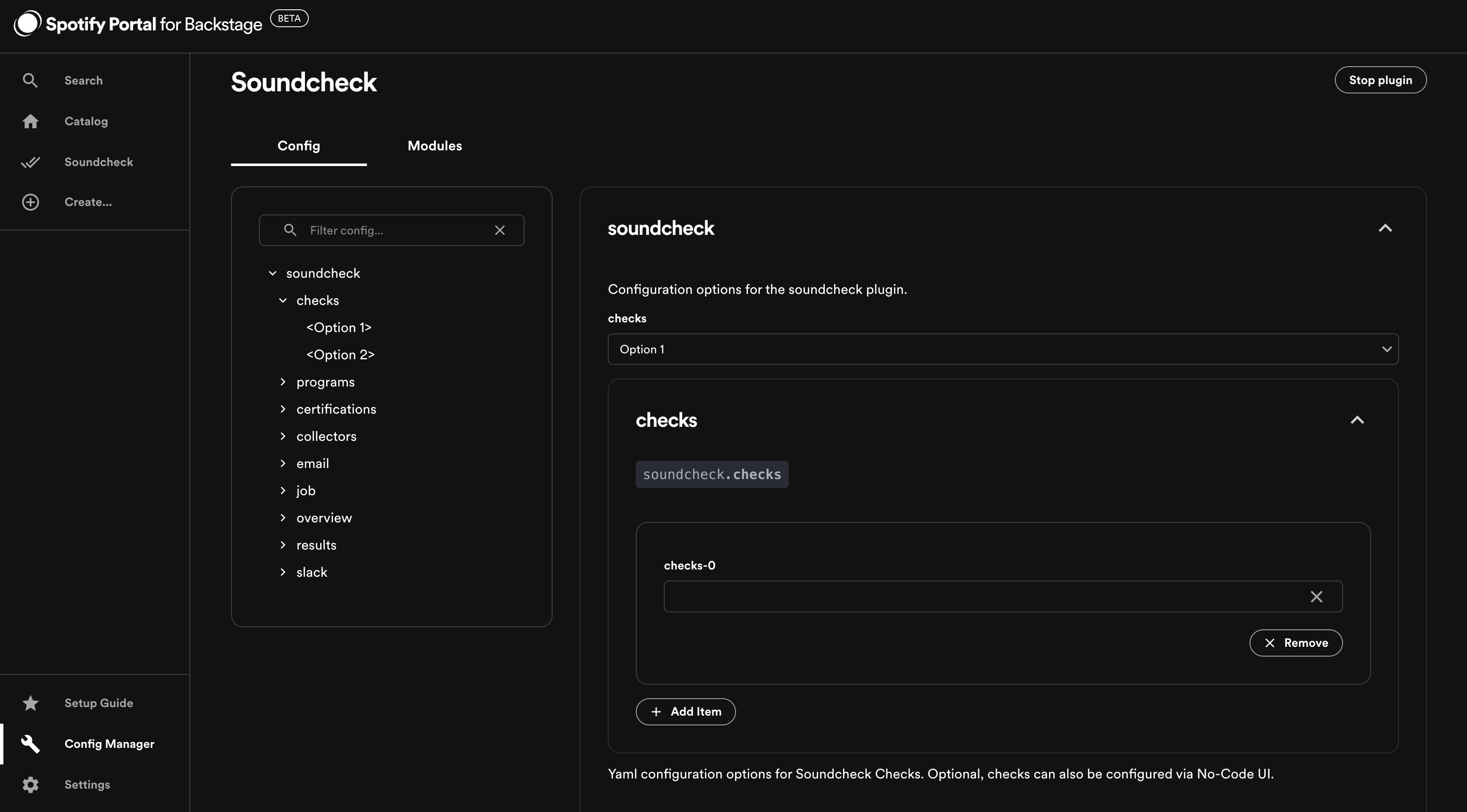Select the certifications tree label
1467x812 pixels.
point(336,409)
